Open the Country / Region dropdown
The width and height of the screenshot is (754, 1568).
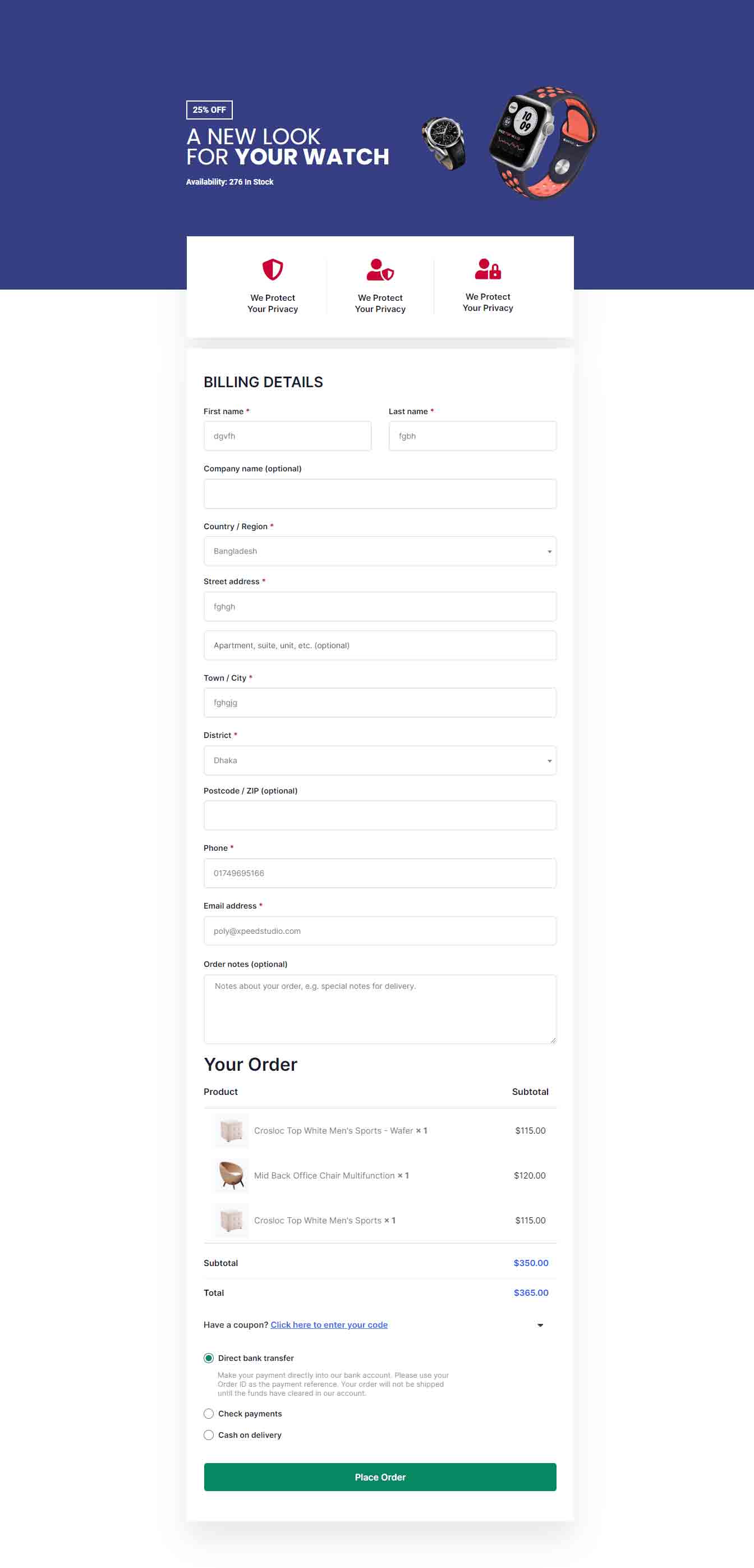click(380, 551)
